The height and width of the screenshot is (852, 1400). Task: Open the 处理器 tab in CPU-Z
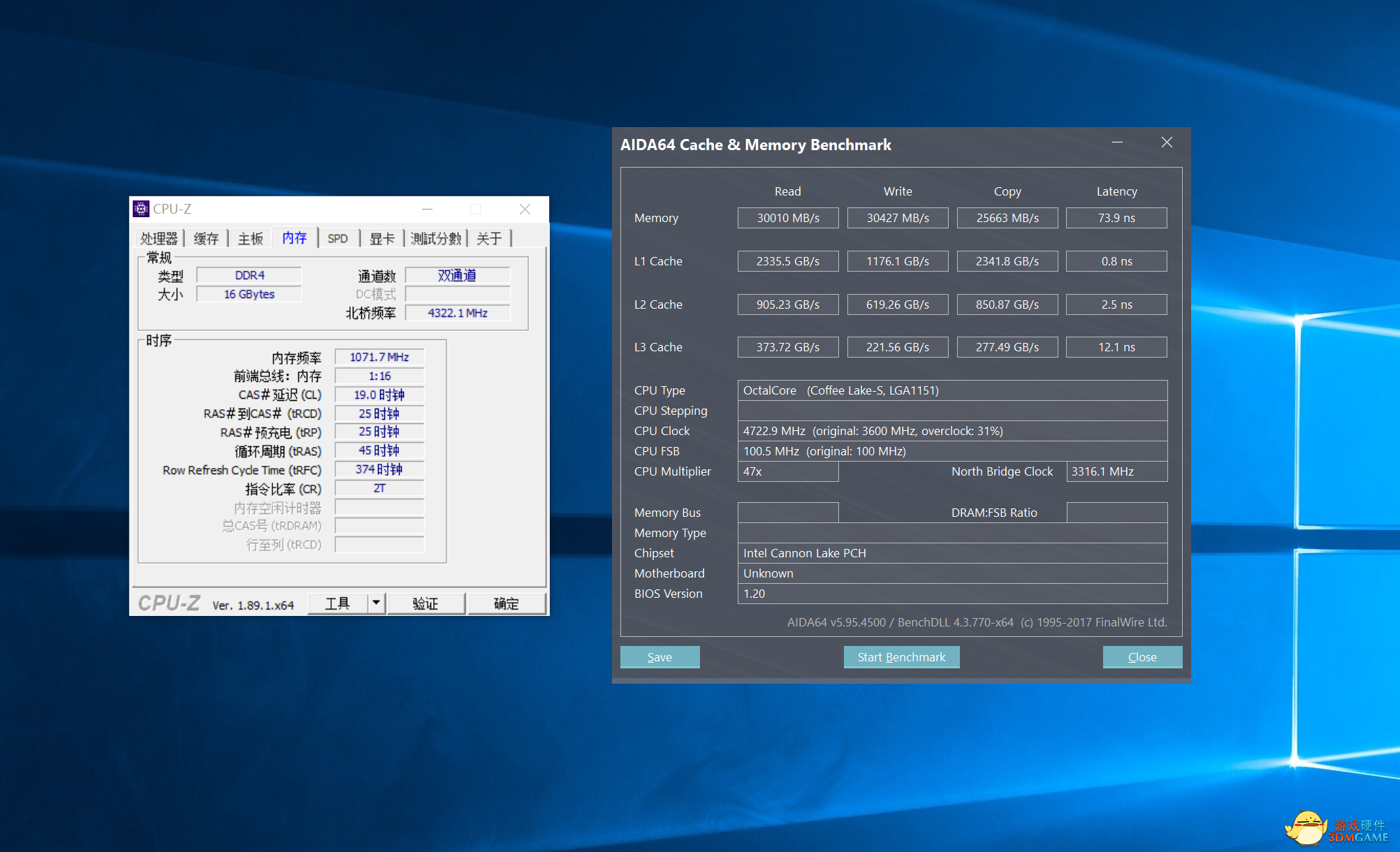(159, 239)
